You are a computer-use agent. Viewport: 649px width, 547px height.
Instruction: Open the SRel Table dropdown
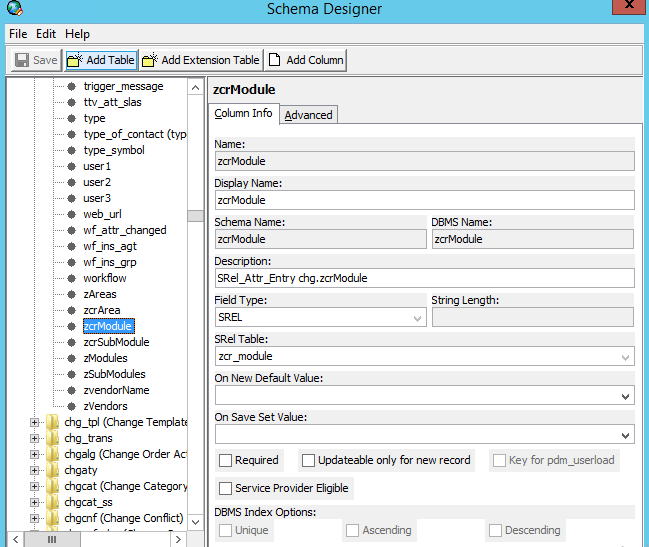(x=625, y=357)
